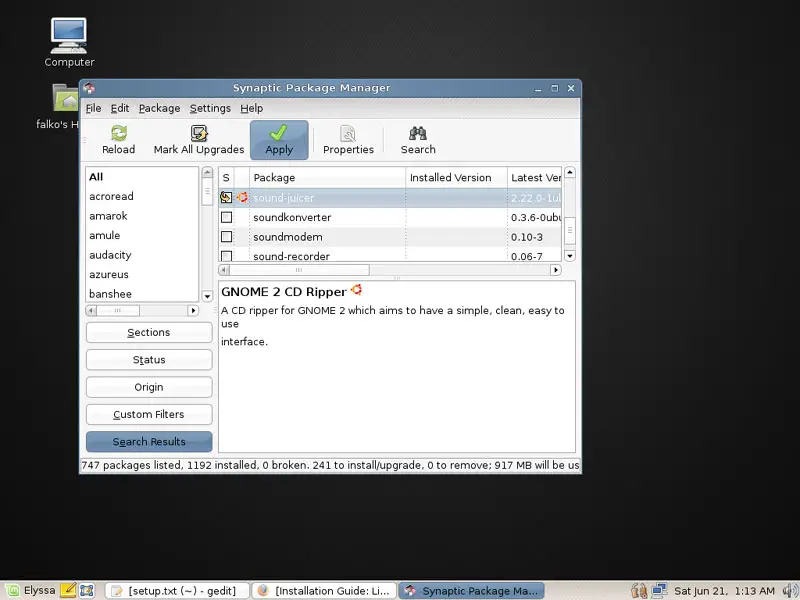Mark the sound-recorder checkbox

pyautogui.click(x=227, y=256)
